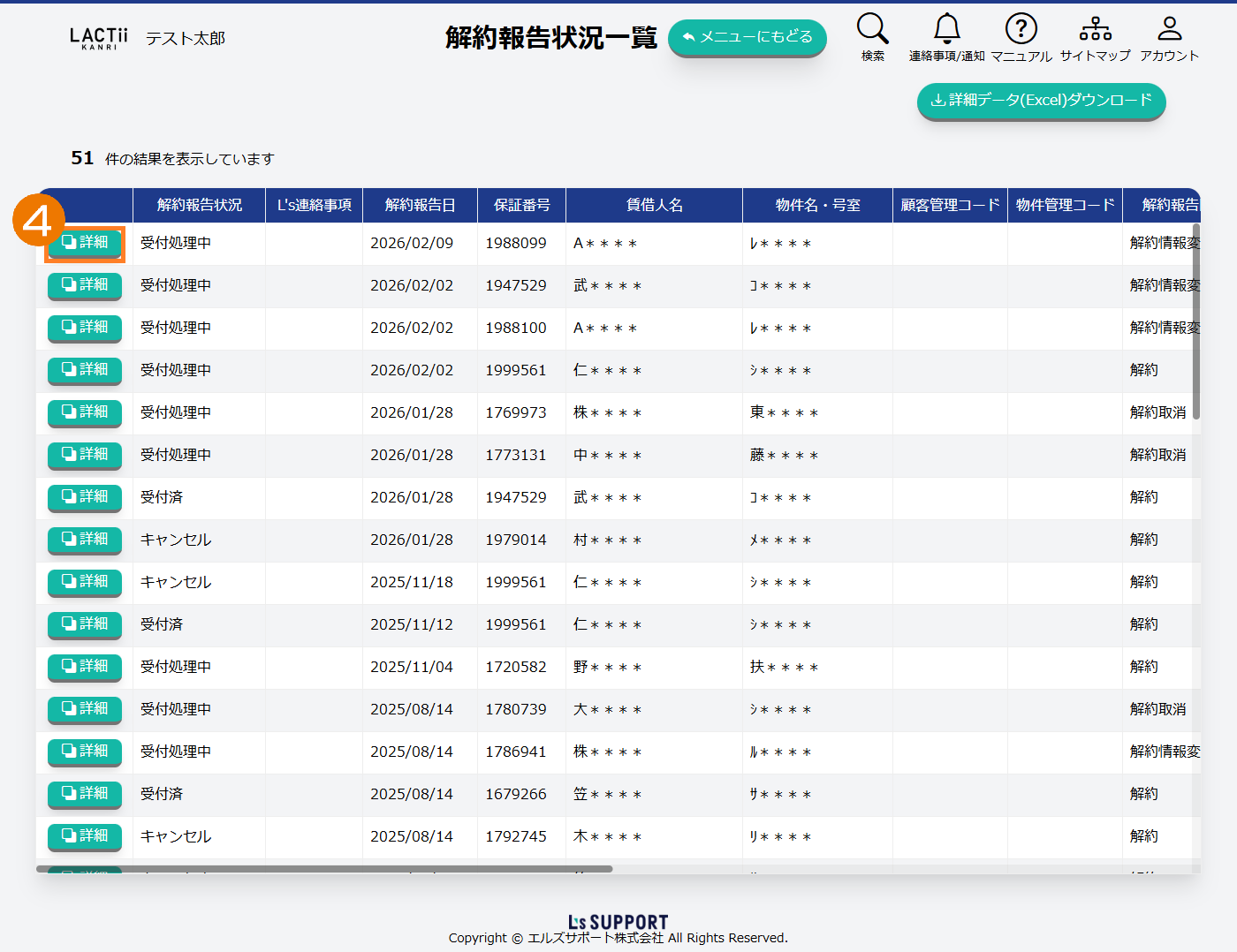Select the 保証番号 column header
The width and height of the screenshot is (1237, 952).
pos(521,205)
